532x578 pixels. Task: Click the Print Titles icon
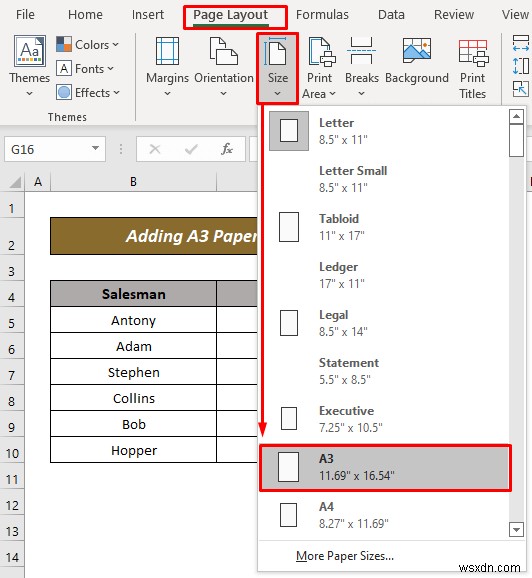pos(473,53)
